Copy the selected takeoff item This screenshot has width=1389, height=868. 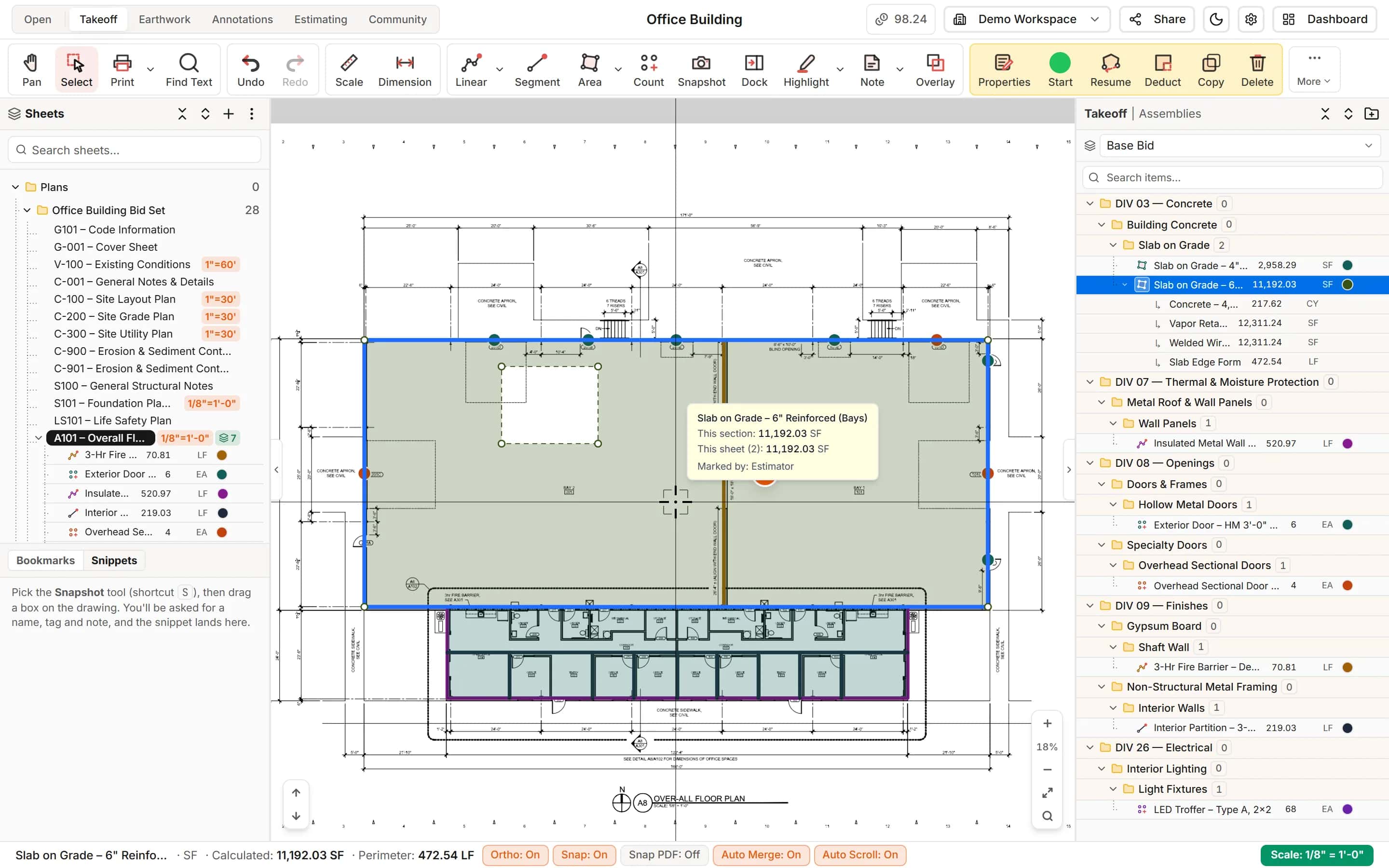[1211, 70]
